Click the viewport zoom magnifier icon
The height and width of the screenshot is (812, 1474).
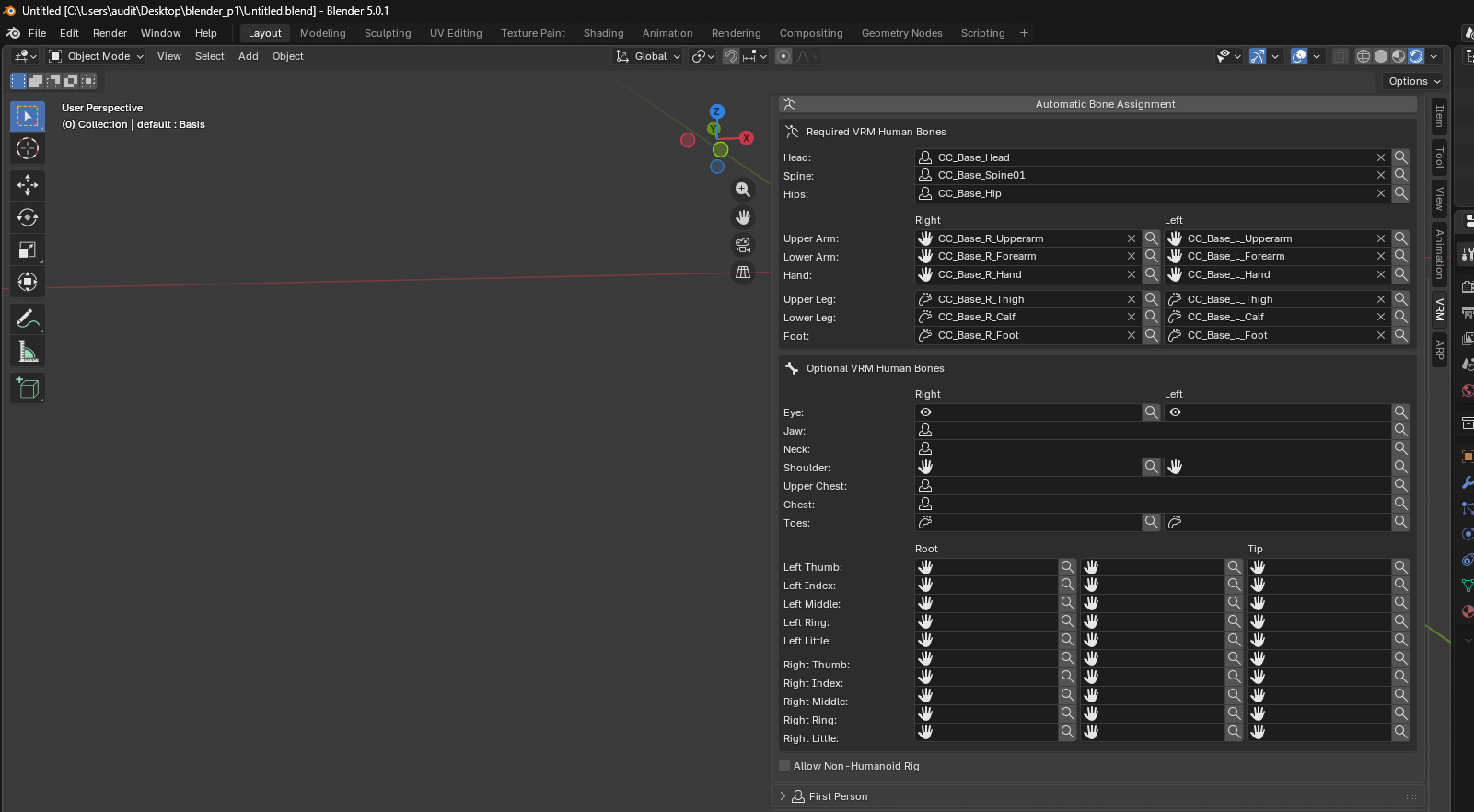[x=743, y=190]
